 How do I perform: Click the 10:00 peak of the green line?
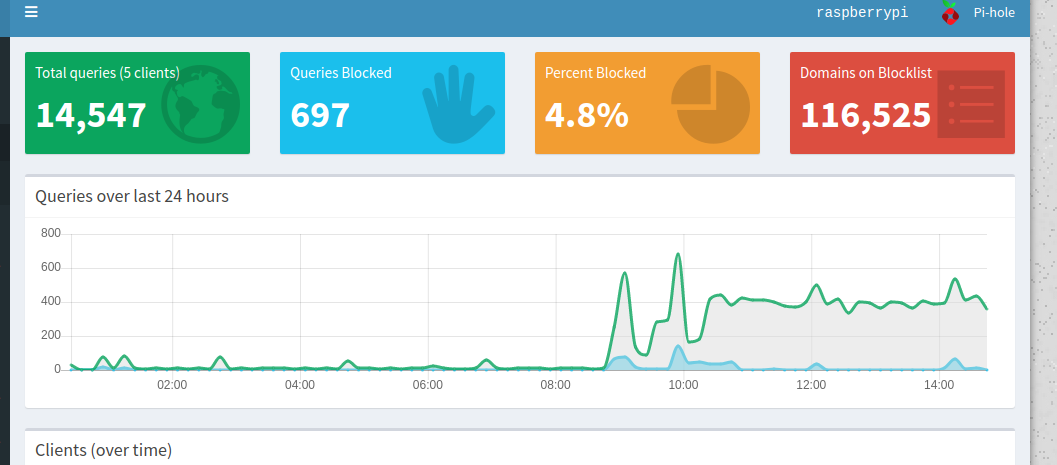point(677,255)
